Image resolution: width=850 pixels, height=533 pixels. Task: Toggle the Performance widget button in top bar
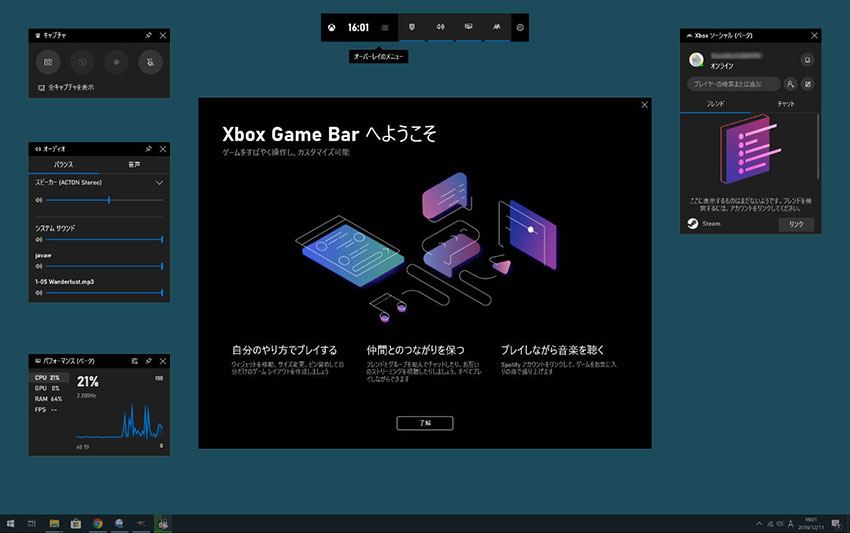468,27
